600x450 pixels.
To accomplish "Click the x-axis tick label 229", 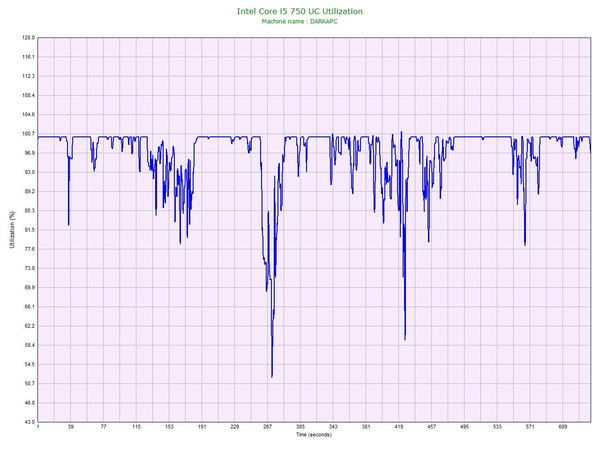I will click(235, 427).
